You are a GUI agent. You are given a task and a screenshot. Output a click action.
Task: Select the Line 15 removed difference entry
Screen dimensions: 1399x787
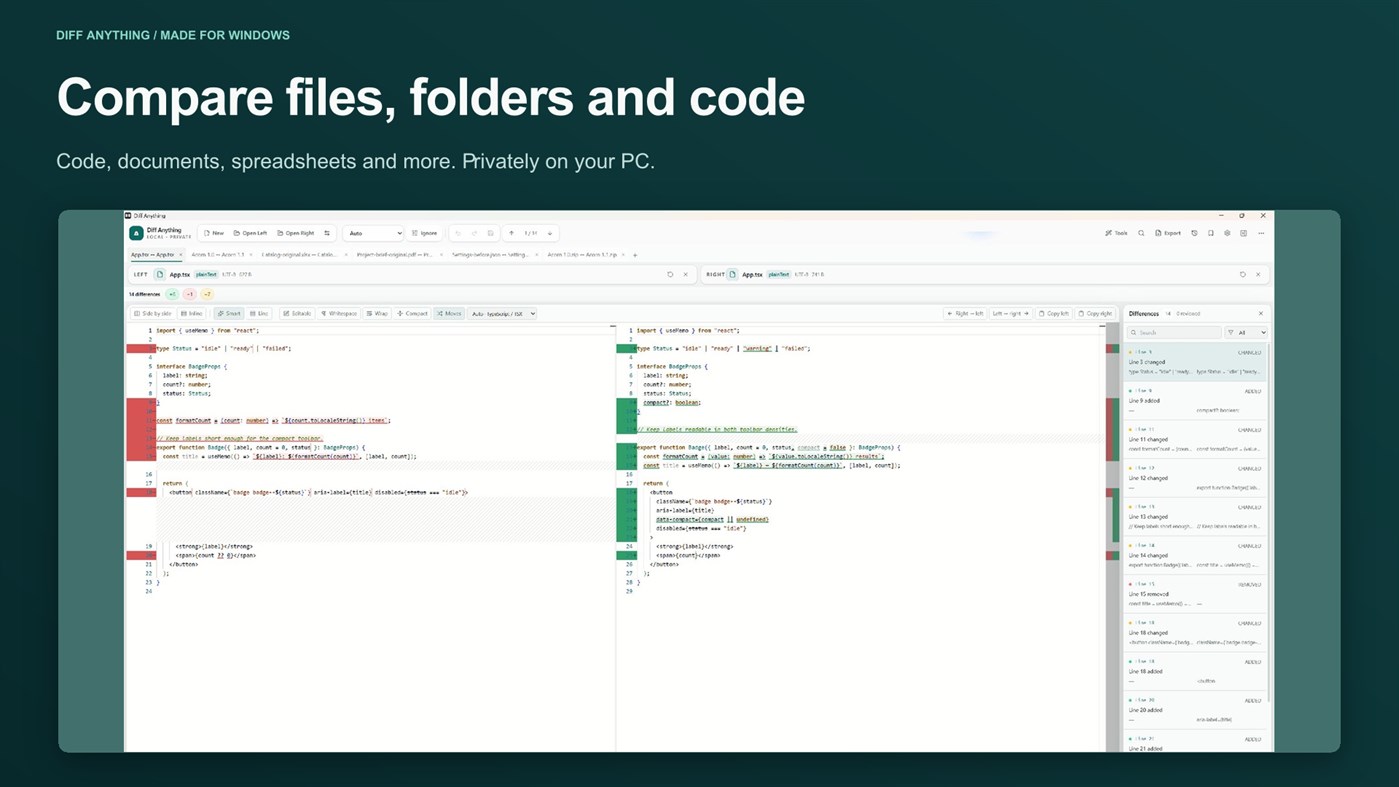click(x=1195, y=594)
